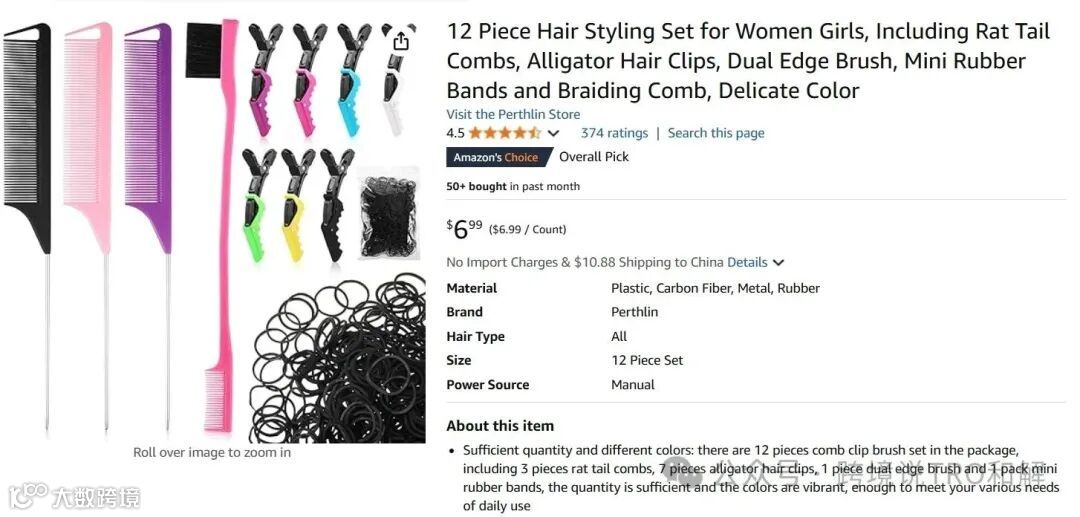Screen dimensions: 1080x517
Task: Click the star rating icons
Action: click(x=504, y=133)
